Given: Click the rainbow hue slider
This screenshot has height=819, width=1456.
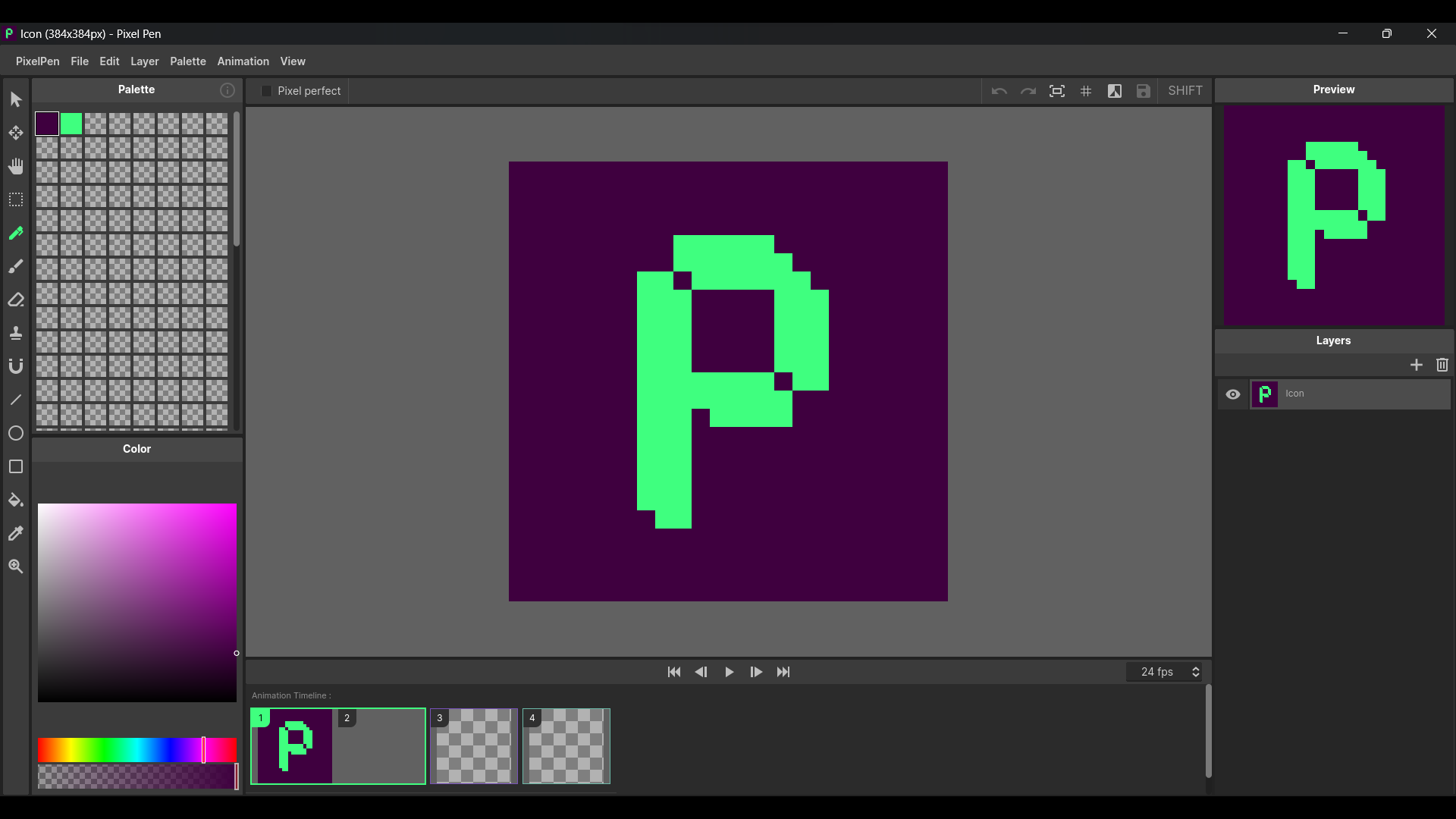Looking at the screenshot, I should [137, 750].
